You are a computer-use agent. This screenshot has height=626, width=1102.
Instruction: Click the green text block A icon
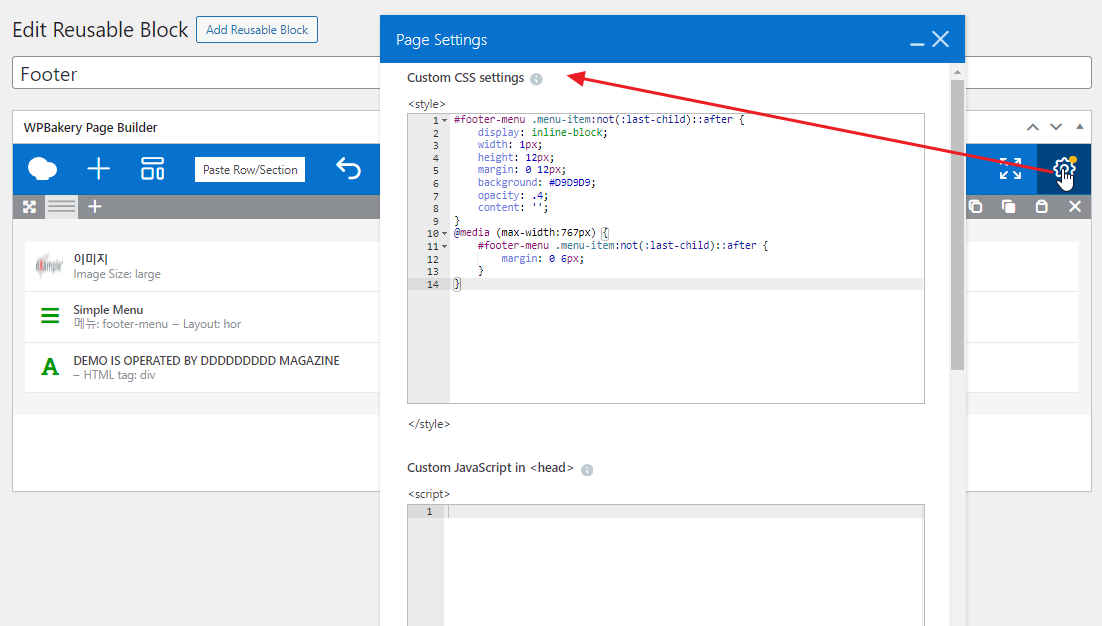[50, 367]
